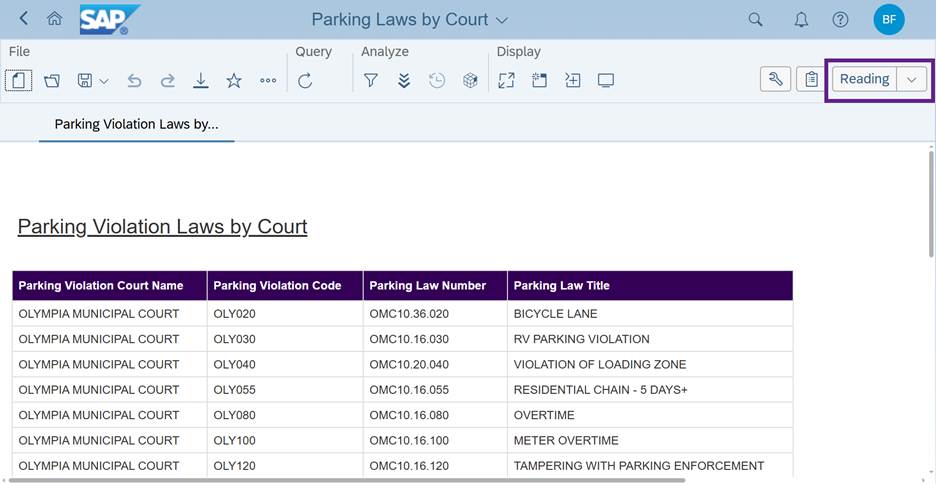Open a document with folder icon
Viewport: 936px width, 484px height.
[x=52, y=80]
